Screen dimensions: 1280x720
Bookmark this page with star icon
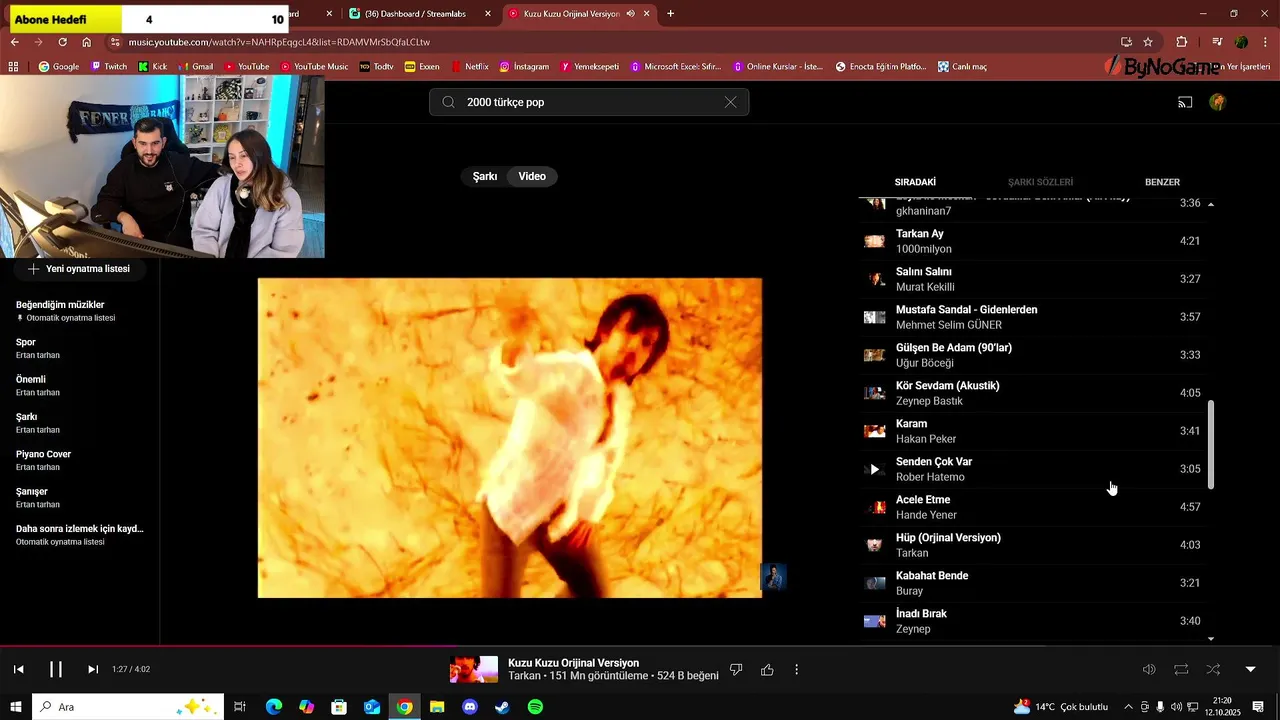[1148, 42]
